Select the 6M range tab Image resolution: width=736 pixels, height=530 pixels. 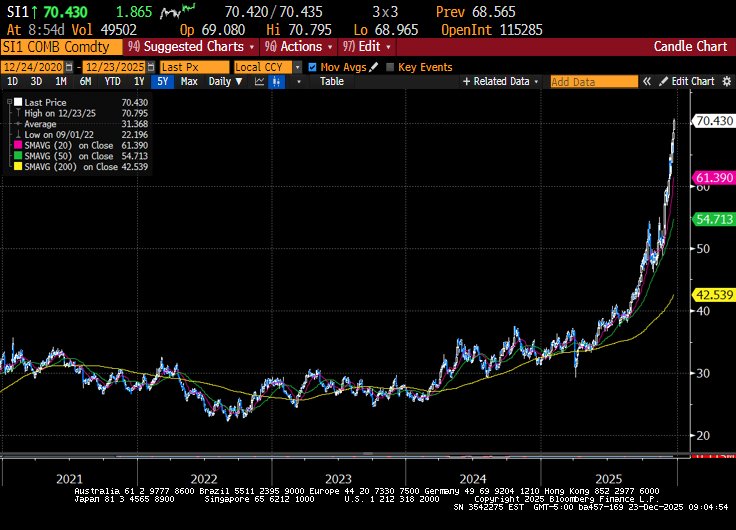tap(85, 82)
